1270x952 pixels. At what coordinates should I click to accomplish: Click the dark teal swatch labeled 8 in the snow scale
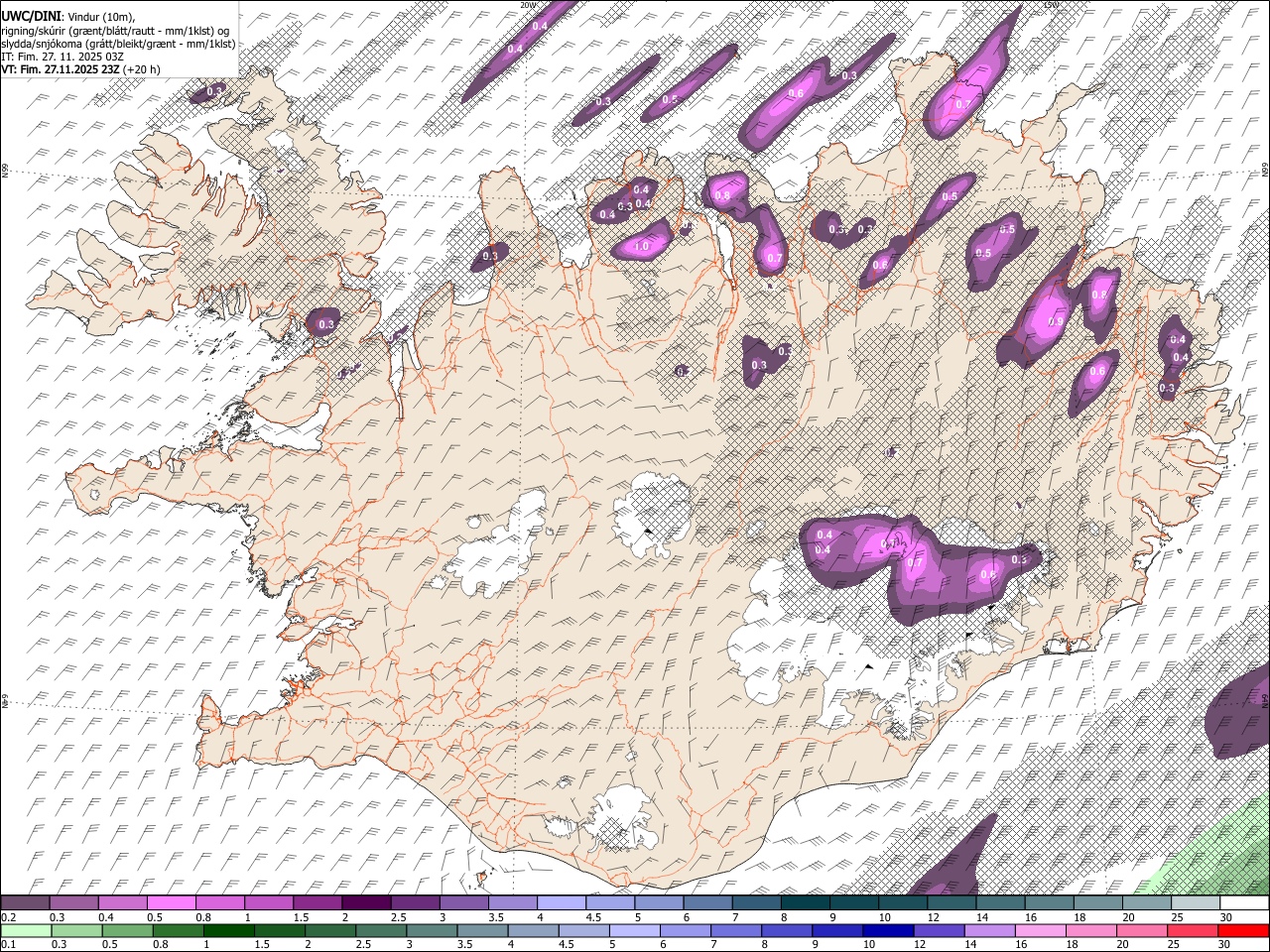point(806,902)
